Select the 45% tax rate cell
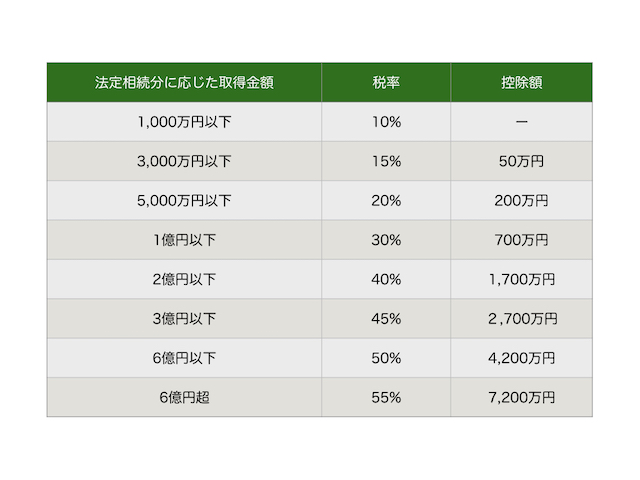Image resolution: width=640 pixels, height=480 pixels. 385,319
